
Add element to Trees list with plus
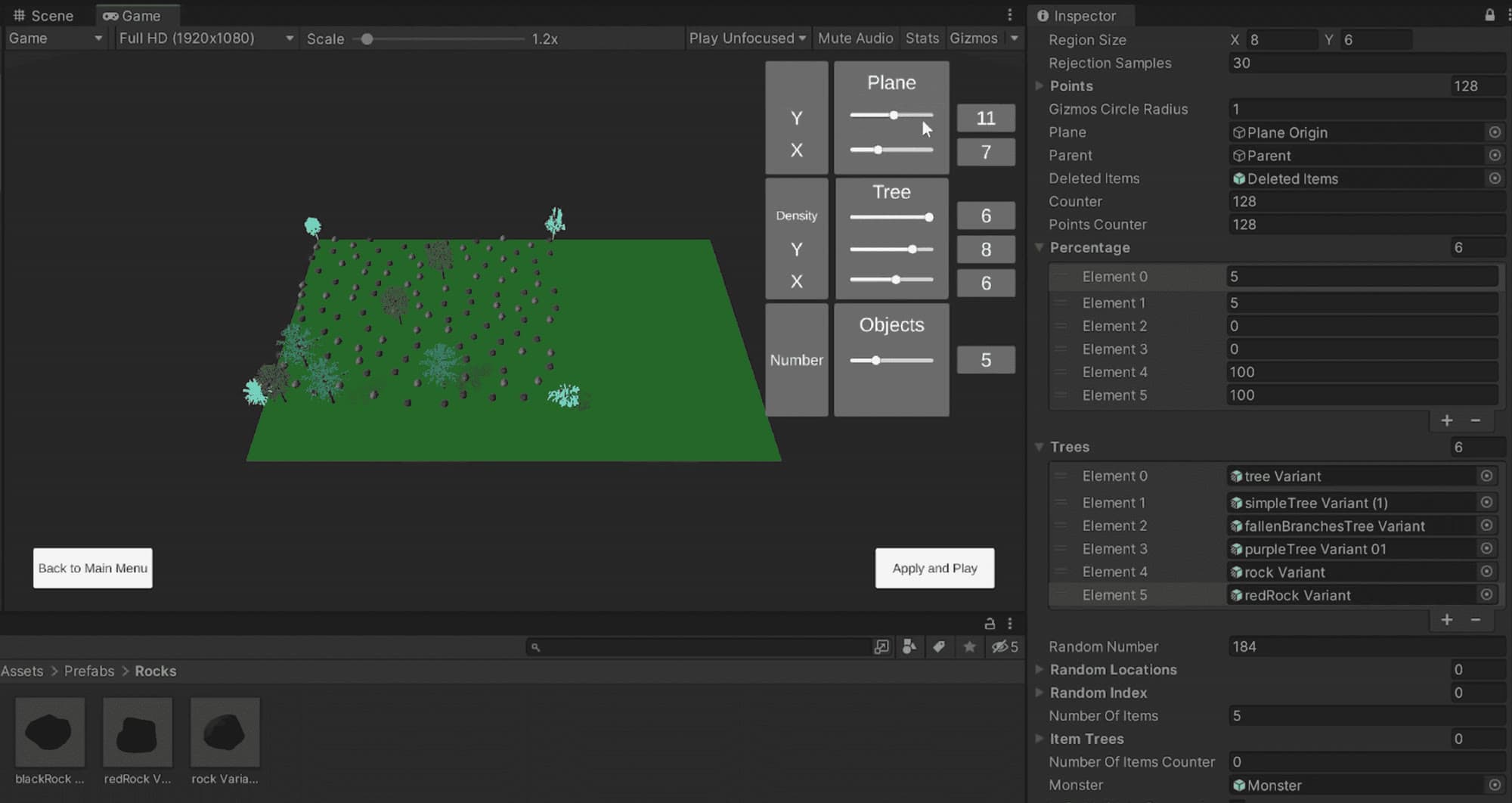pos(1447,620)
